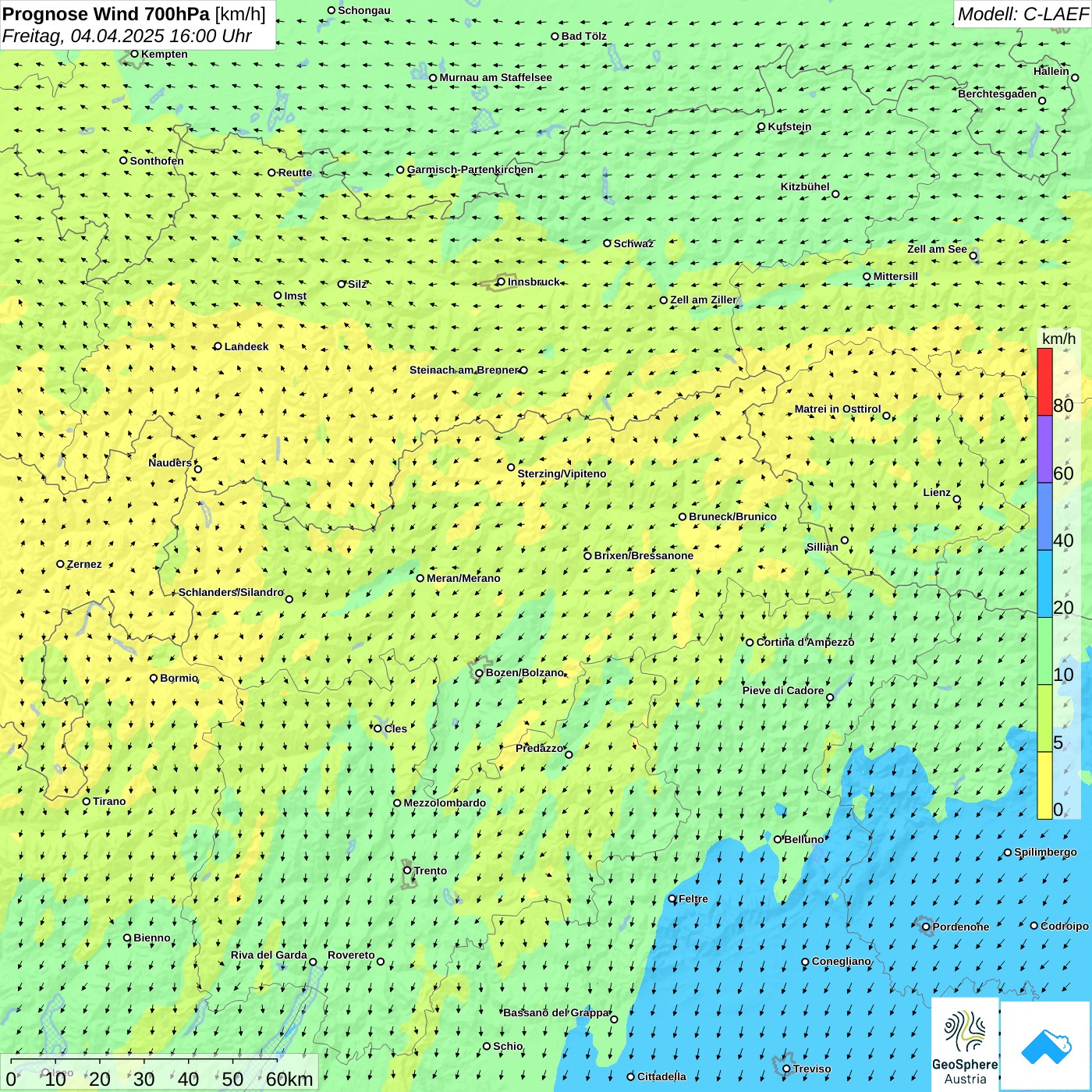
Task: Click the 'Sonthofen' label
Action: point(157,161)
